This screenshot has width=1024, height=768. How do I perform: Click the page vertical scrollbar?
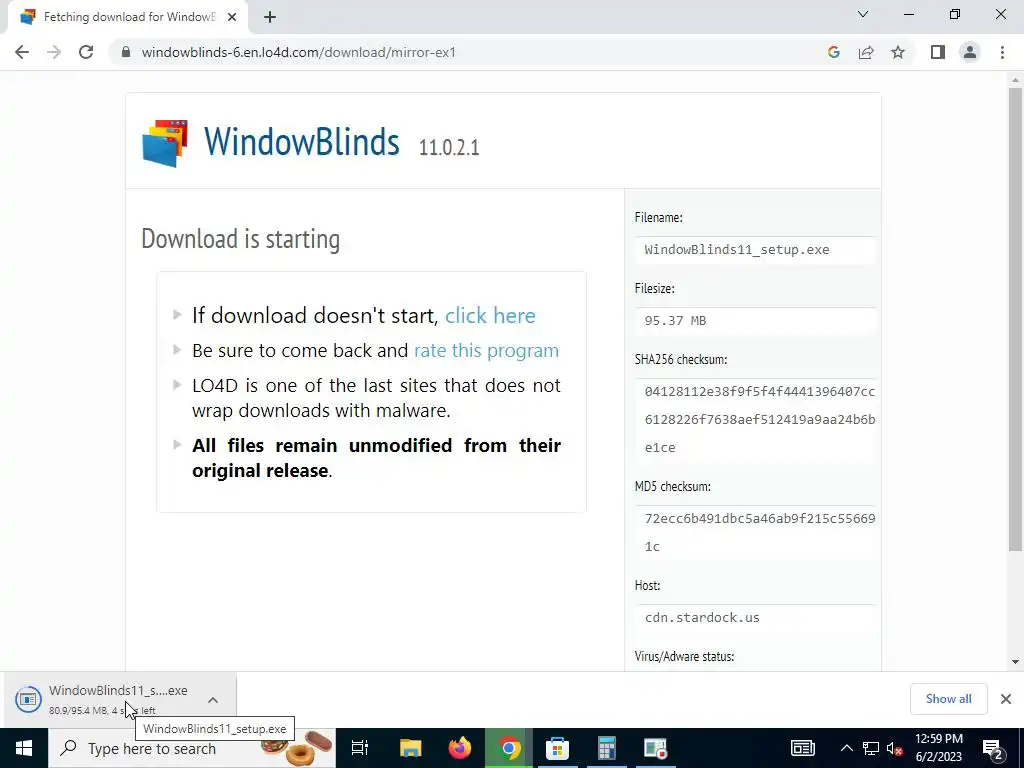pos(1015,317)
